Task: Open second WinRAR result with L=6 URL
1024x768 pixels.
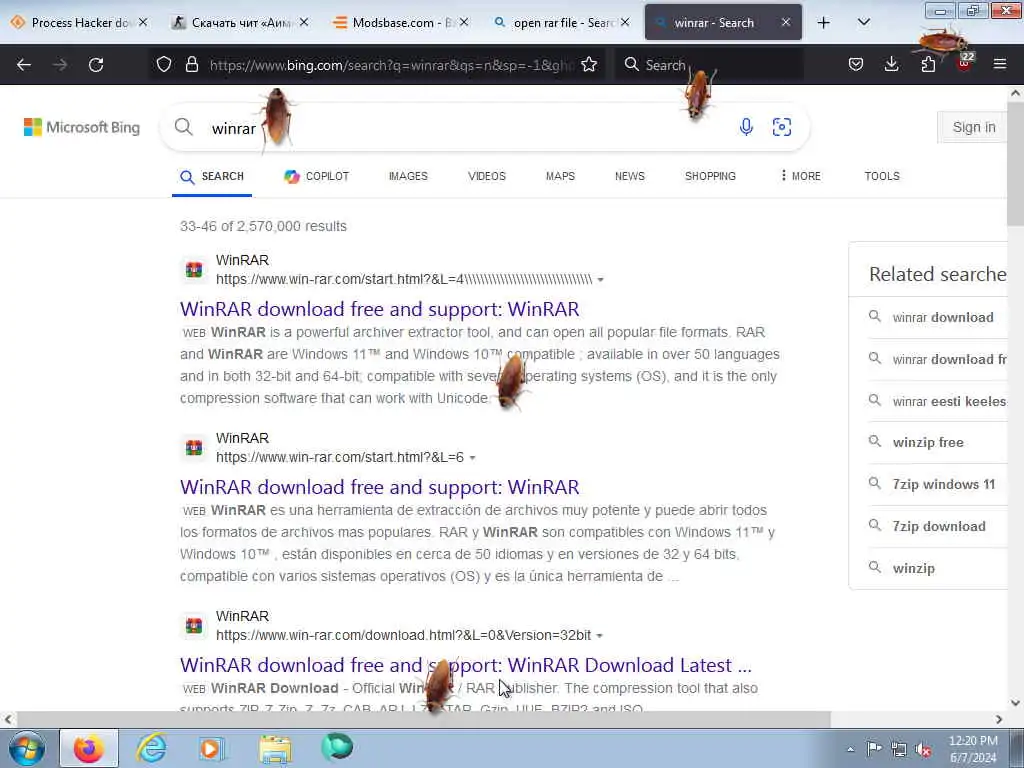Action: point(379,487)
